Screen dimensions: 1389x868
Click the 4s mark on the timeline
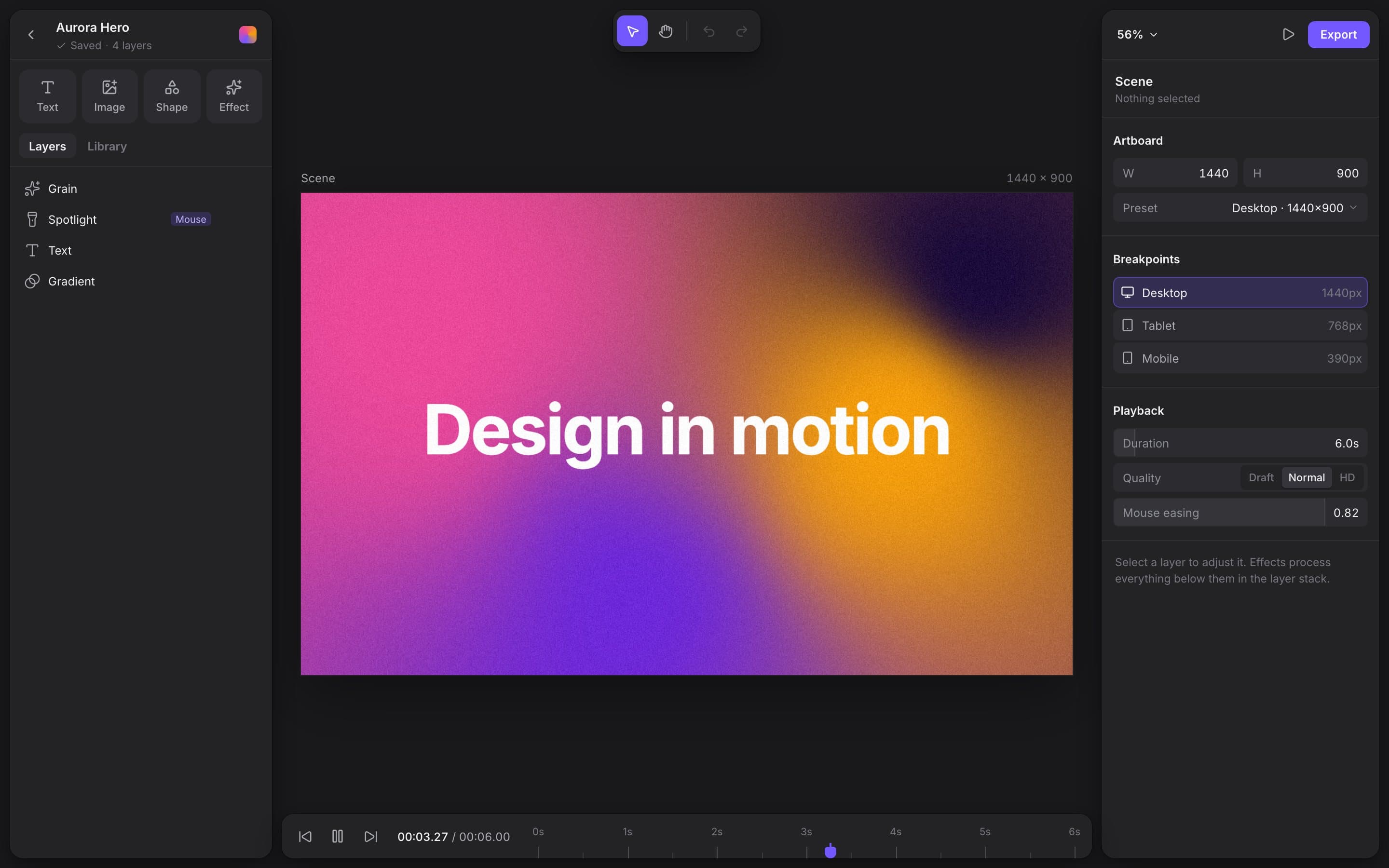point(896,832)
